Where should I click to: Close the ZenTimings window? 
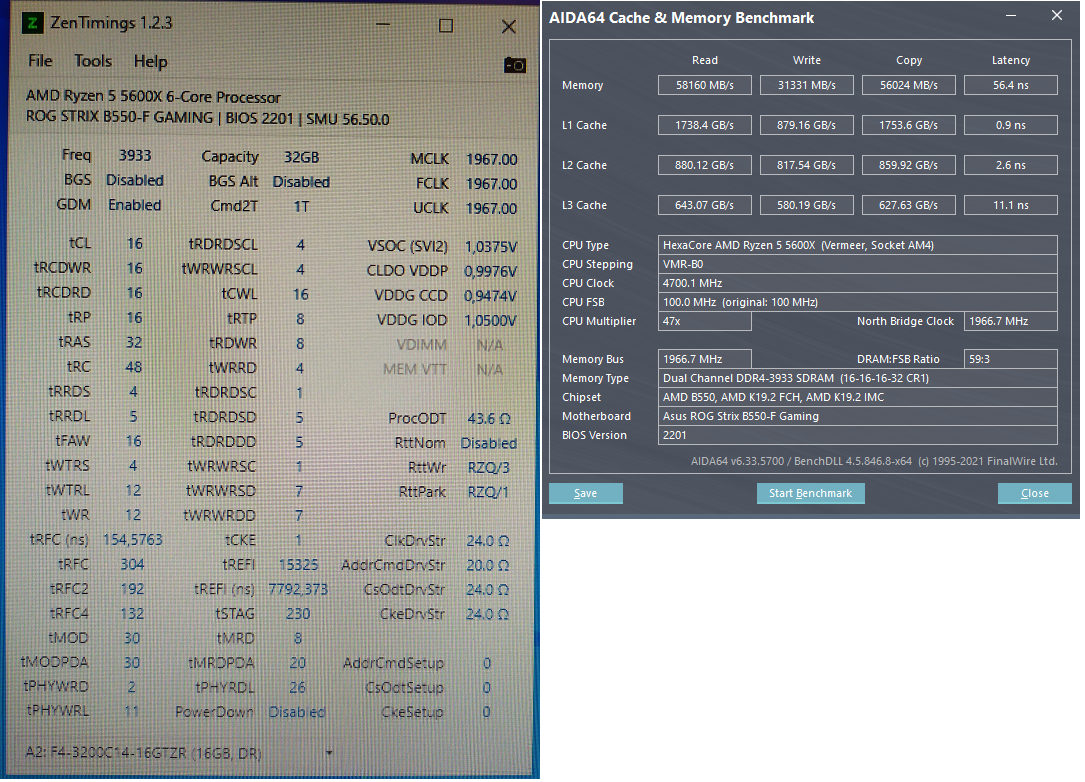click(509, 26)
